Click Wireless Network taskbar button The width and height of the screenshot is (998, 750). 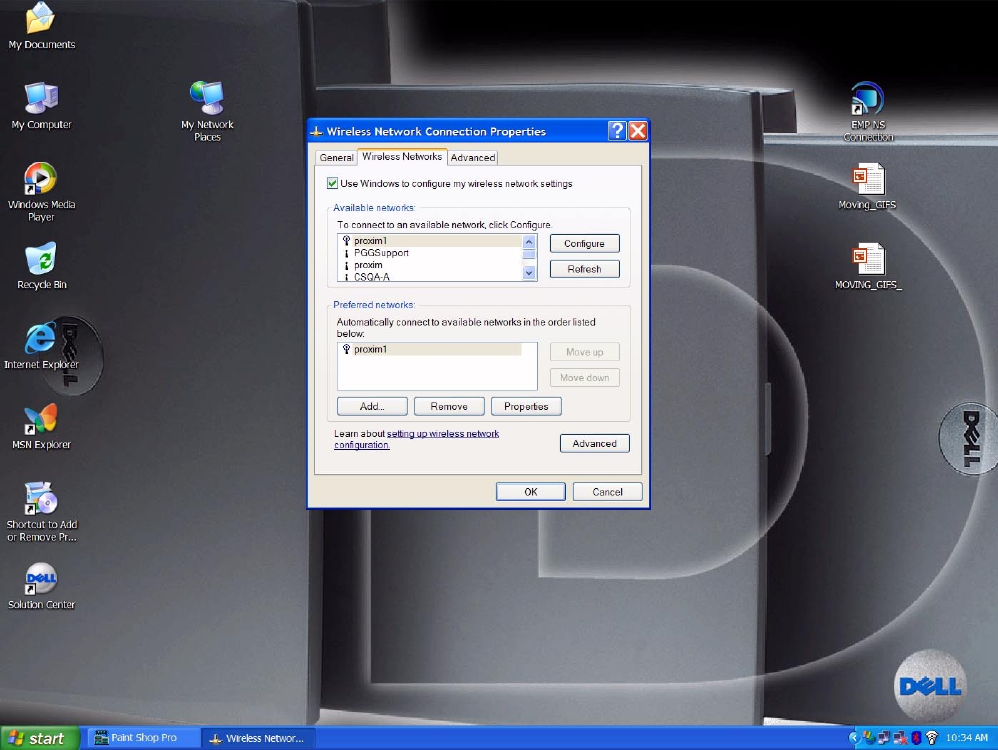pyautogui.click(x=258, y=738)
